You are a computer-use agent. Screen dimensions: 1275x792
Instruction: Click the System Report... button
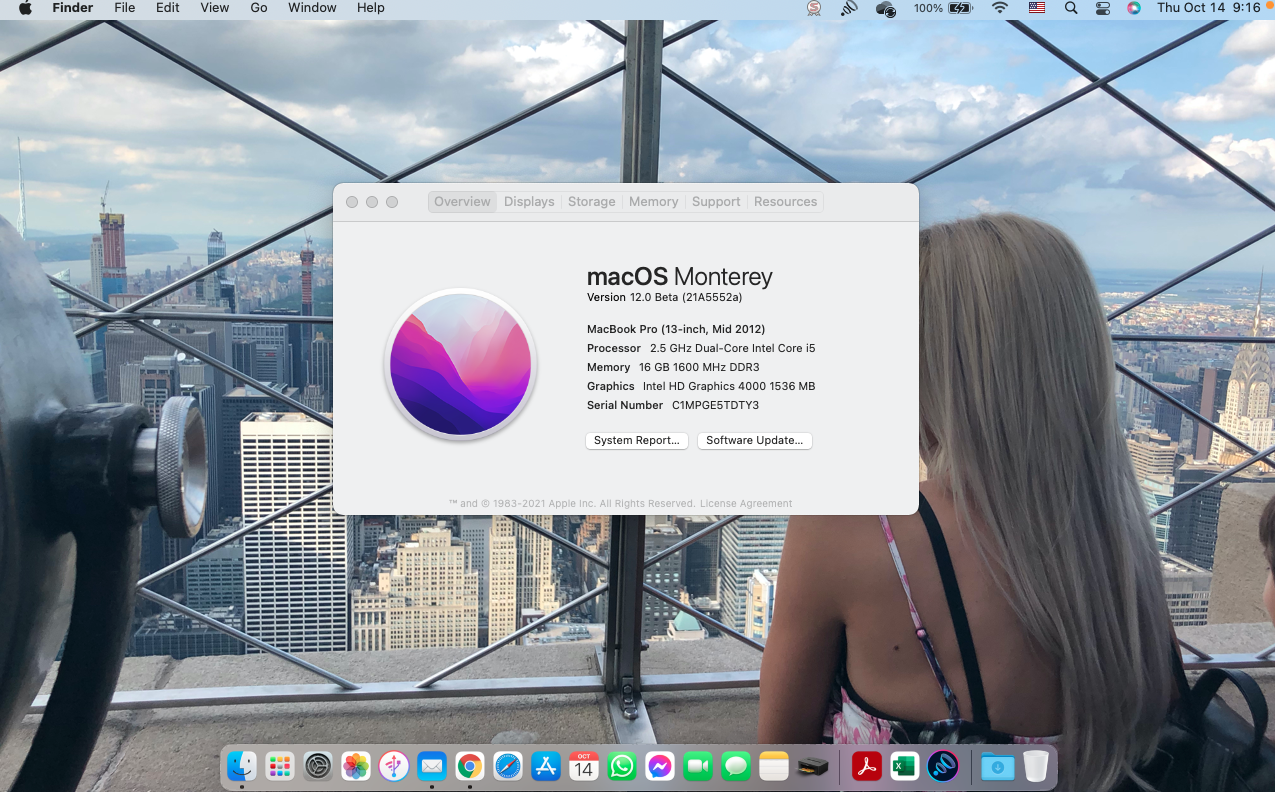click(637, 441)
